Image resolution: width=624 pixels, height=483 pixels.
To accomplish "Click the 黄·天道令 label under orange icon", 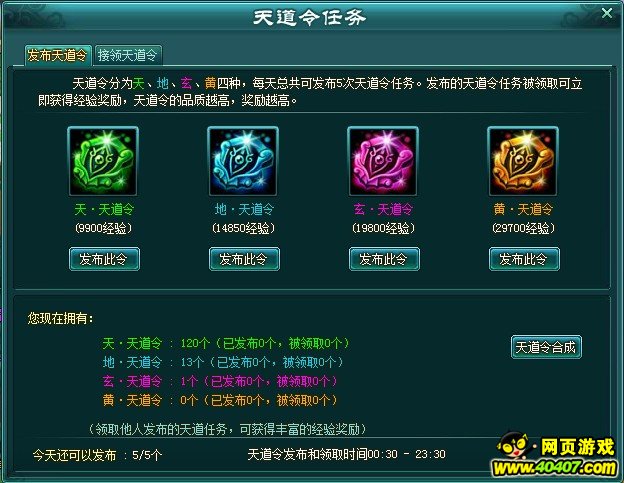I will tap(523, 209).
